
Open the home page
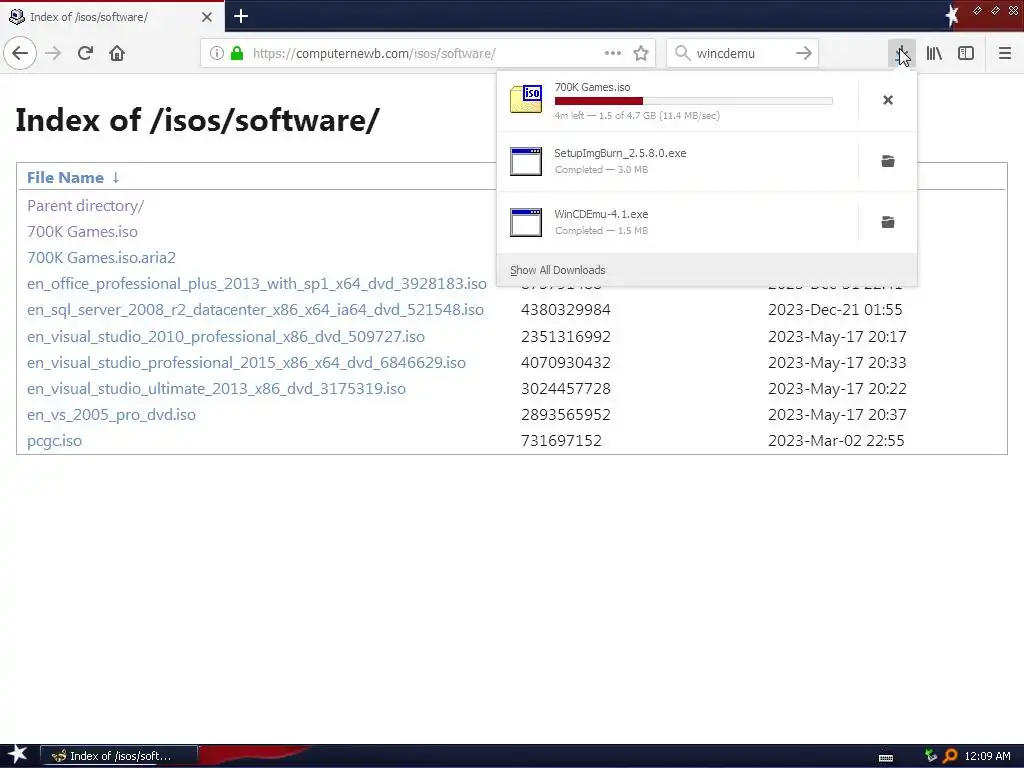[x=117, y=53]
